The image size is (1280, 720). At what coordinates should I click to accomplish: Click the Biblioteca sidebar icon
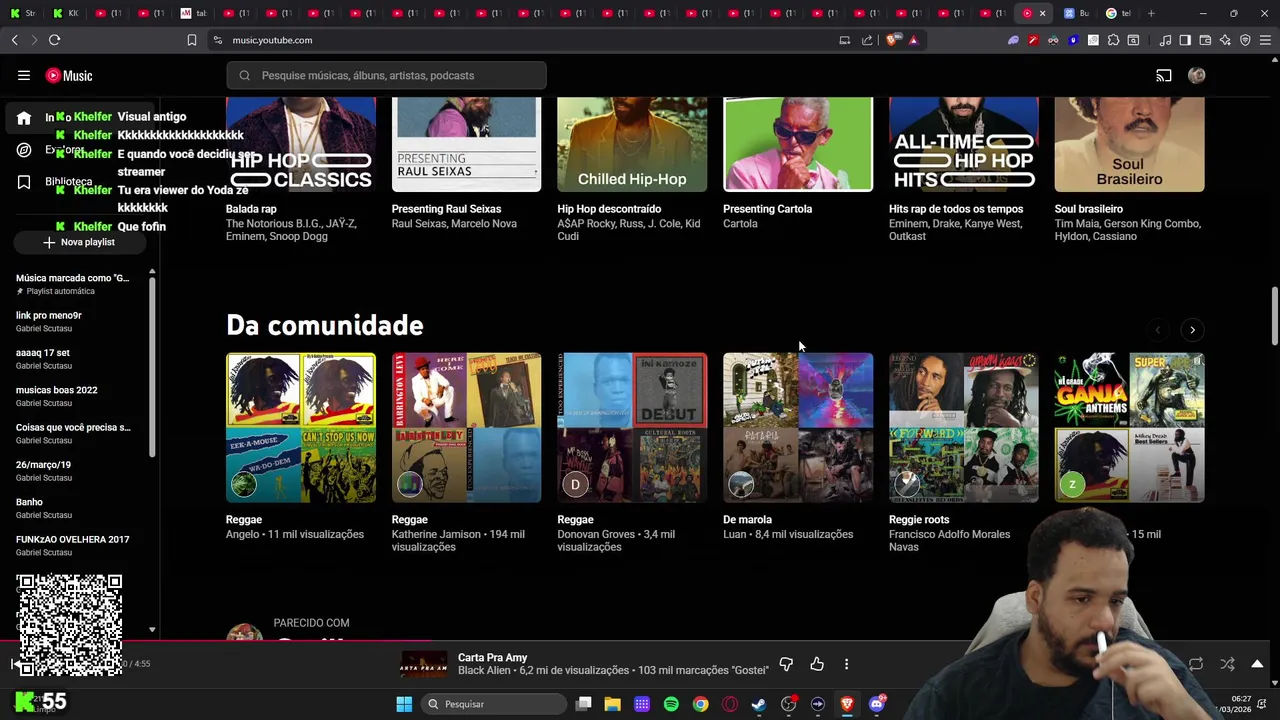point(24,182)
